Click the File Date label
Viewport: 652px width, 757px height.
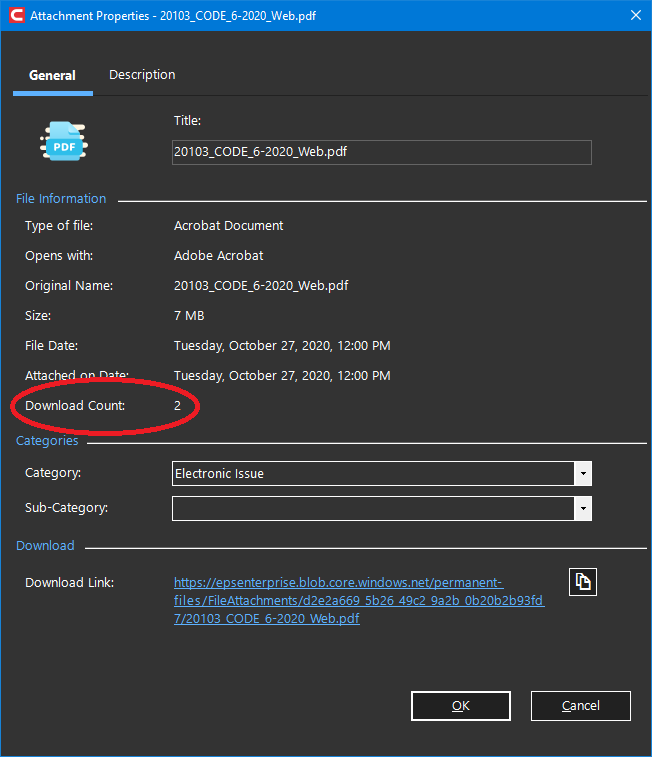pyautogui.click(x=52, y=346)
